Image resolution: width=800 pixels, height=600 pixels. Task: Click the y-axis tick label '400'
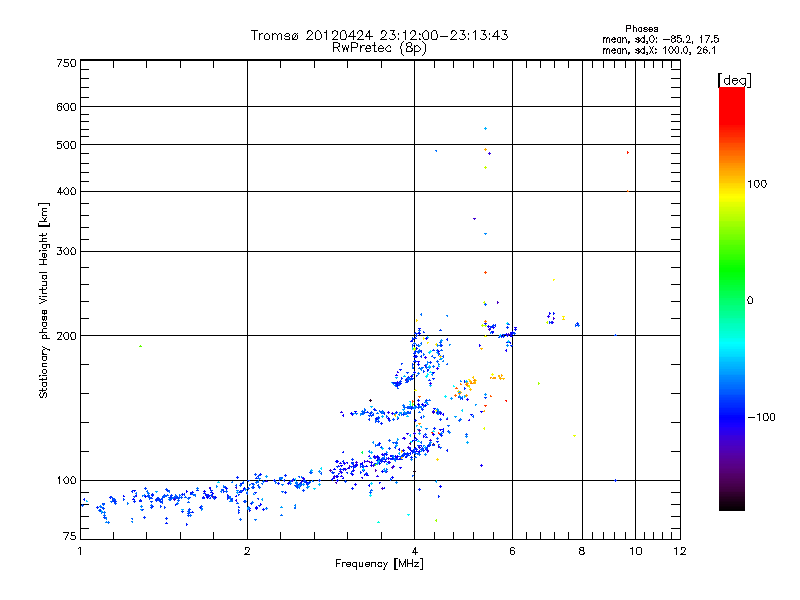(67, 192)
